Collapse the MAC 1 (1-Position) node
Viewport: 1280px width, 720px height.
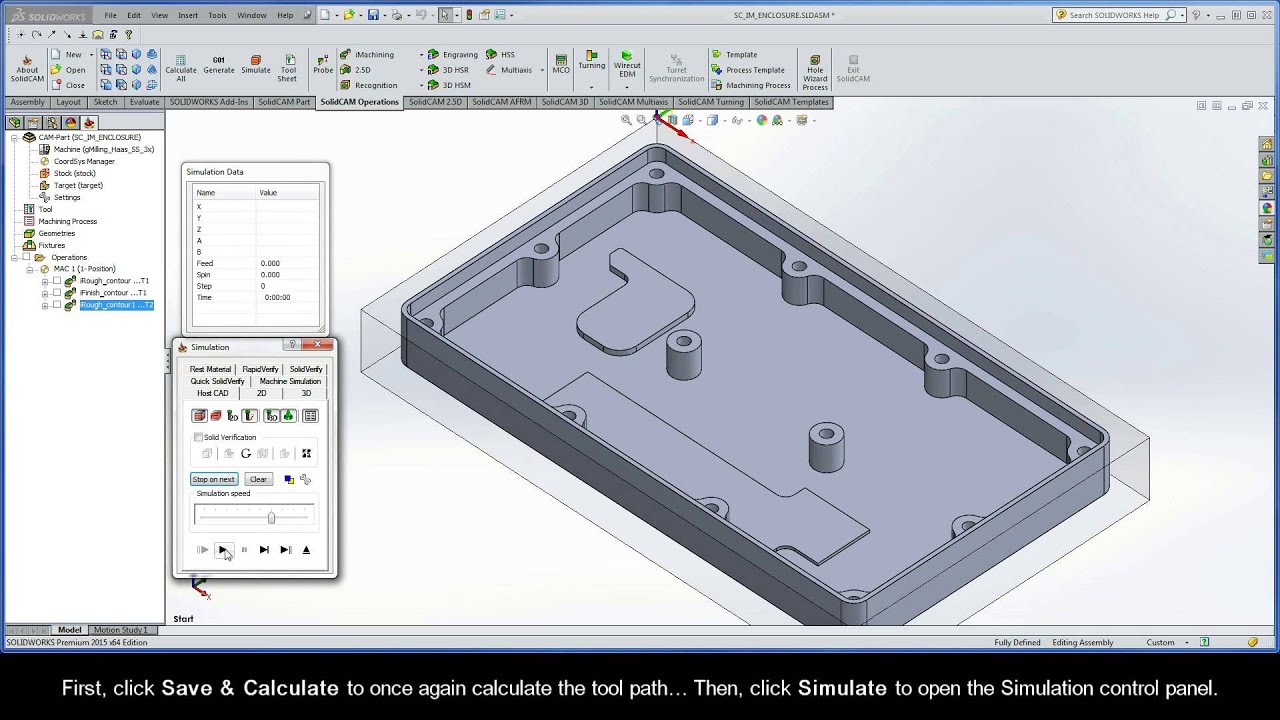[30, 269]
